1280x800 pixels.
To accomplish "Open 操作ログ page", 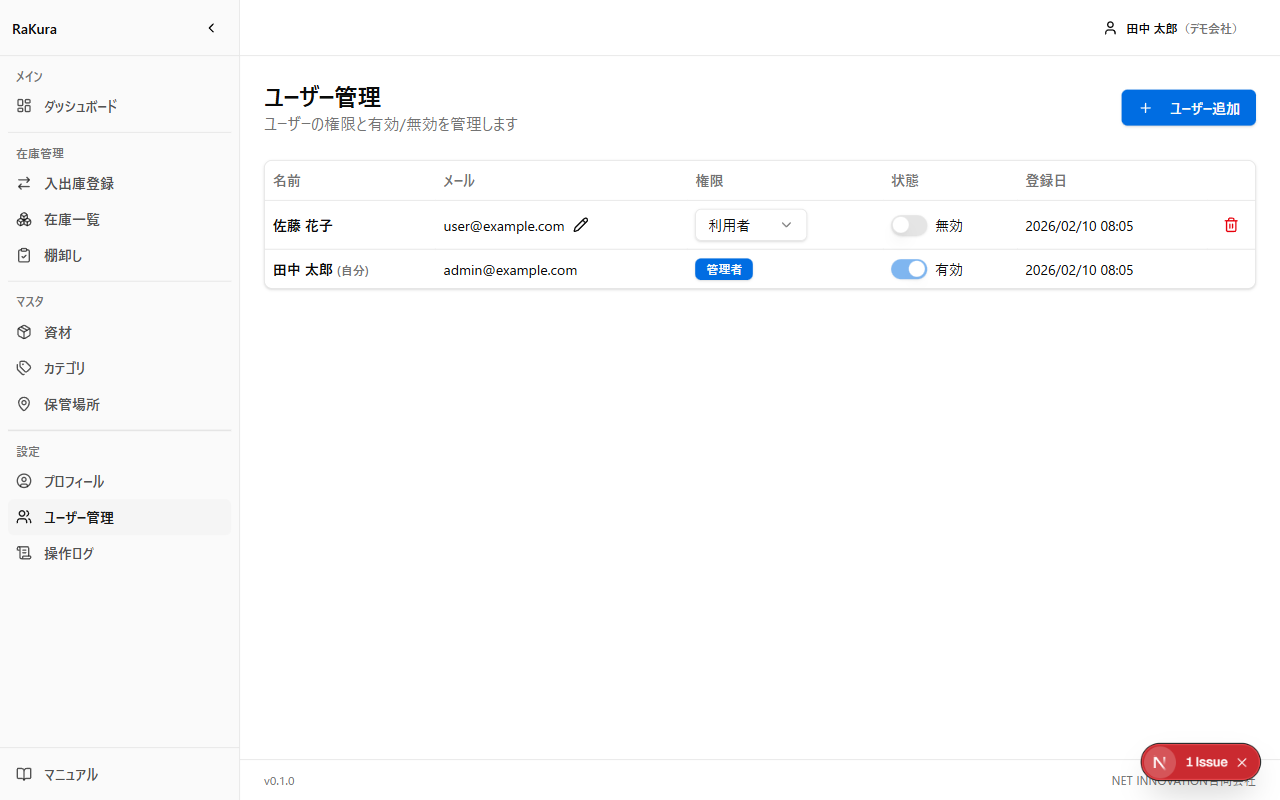I will (x=120, y=553).
